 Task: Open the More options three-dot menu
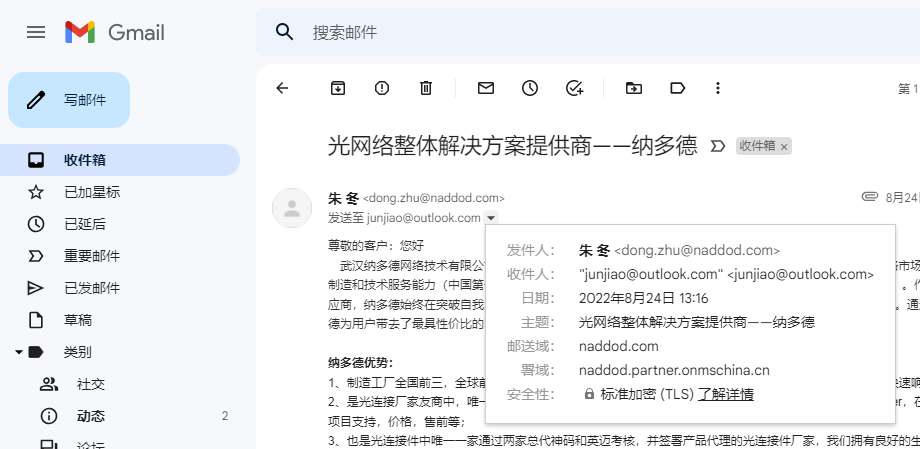point(718,88)
